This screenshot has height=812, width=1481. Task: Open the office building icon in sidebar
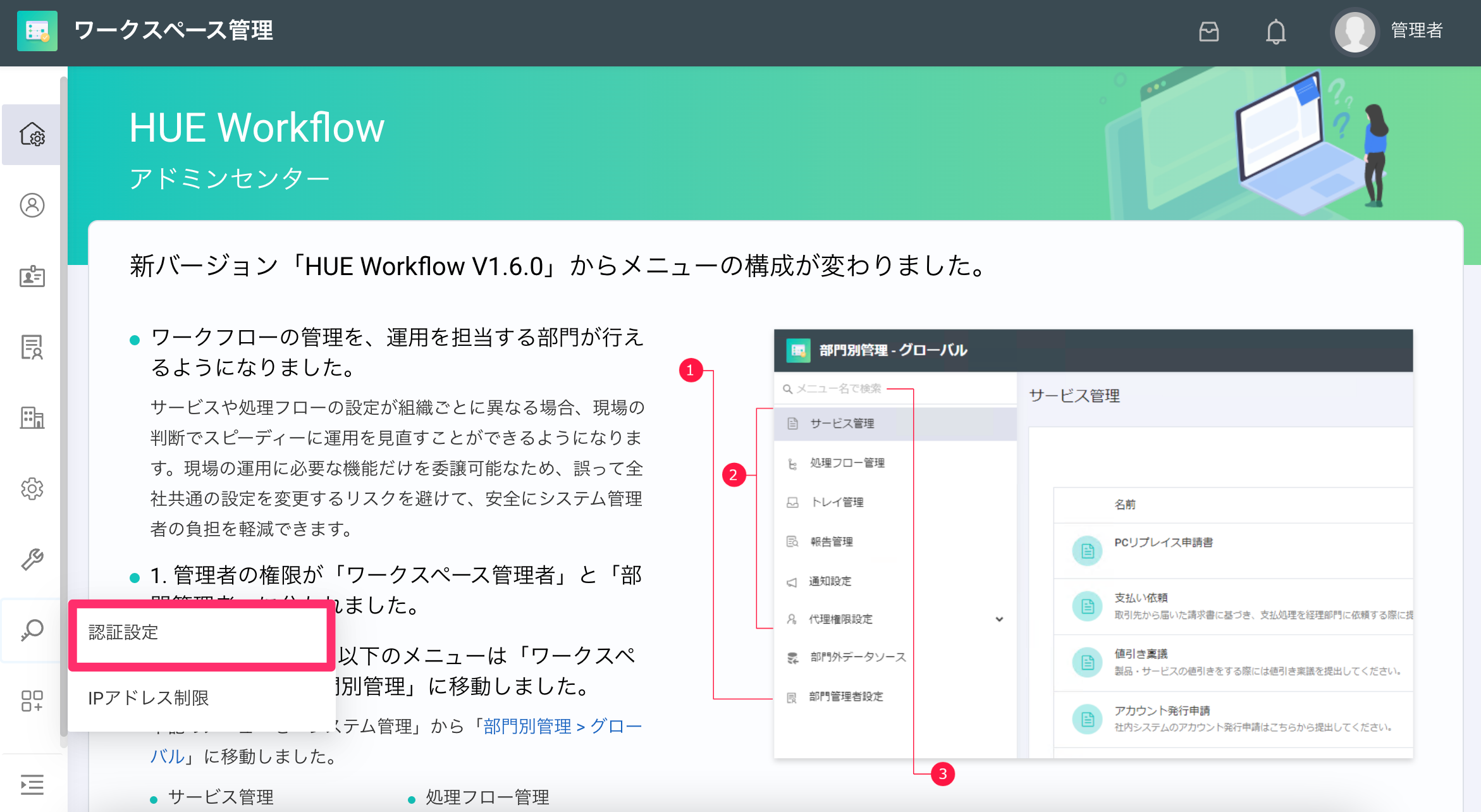click(32, 417)
